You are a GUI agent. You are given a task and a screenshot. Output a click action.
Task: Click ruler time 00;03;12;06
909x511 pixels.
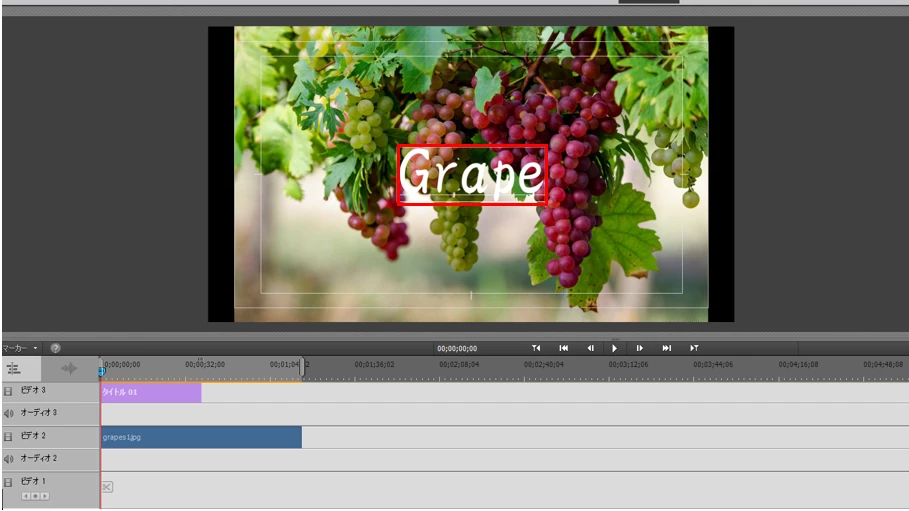pos(628,364)
